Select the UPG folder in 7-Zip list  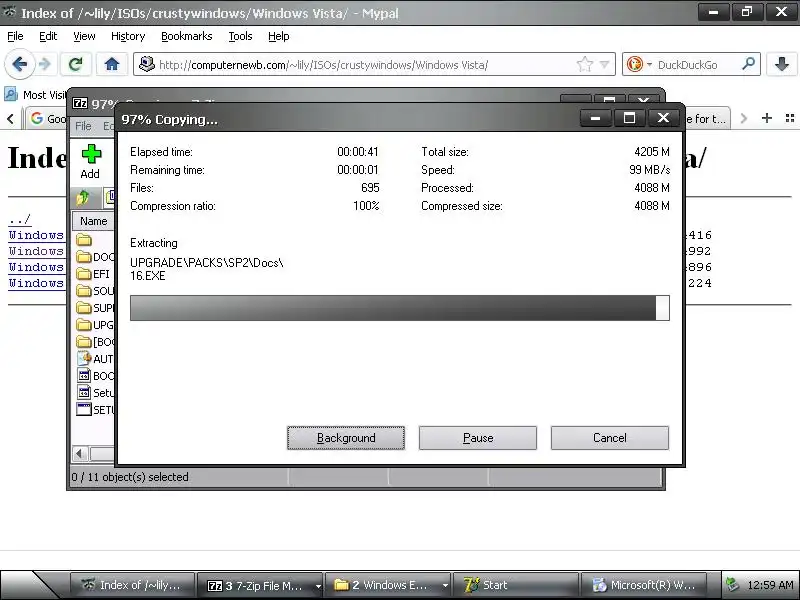(x=95, y=324)
